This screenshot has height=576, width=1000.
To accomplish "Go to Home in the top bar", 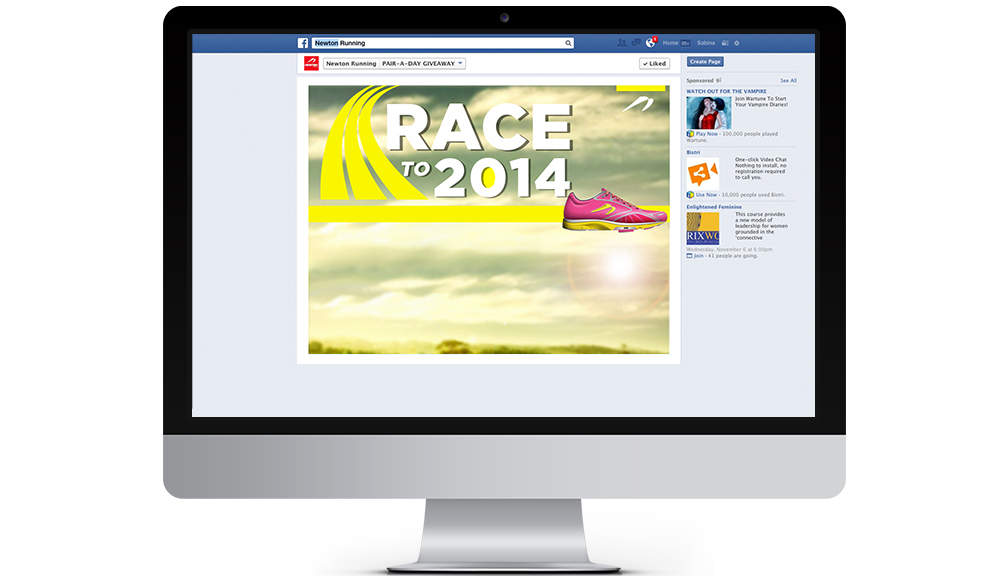I will point(670,43).
